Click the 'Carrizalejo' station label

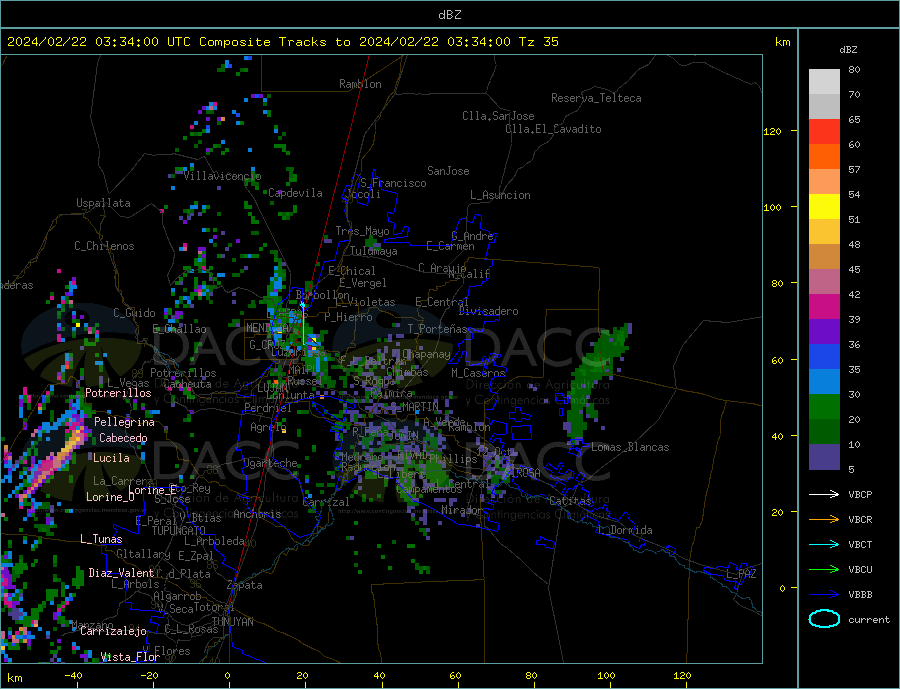[x=114, y=632]
